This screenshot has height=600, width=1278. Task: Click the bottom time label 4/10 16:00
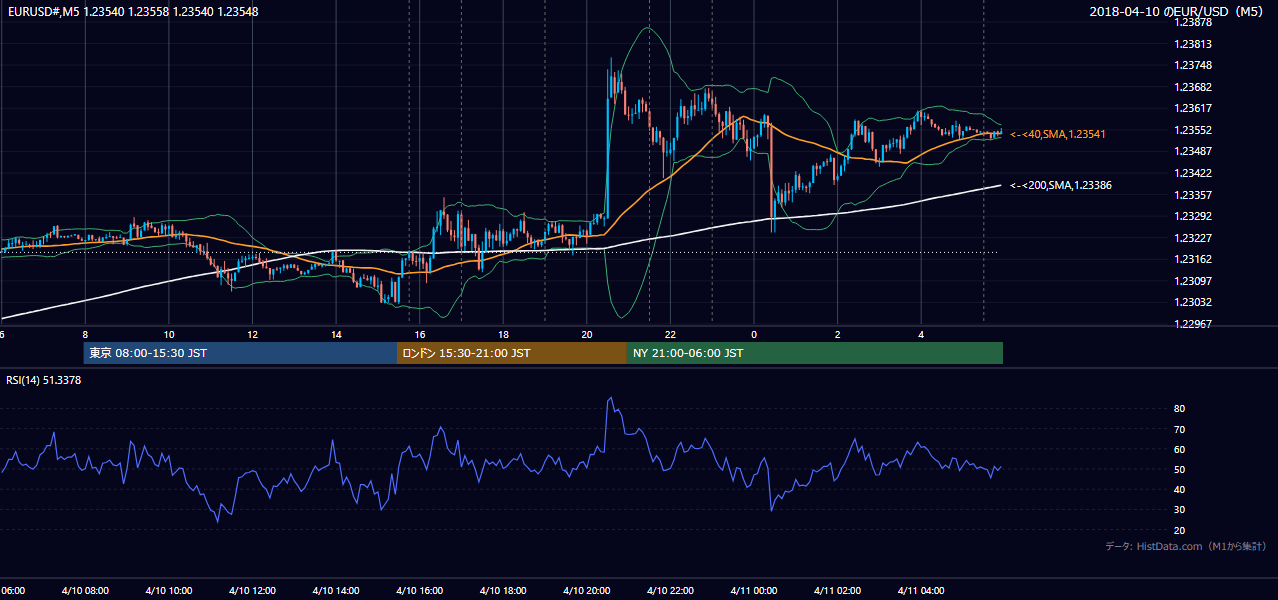pos(419,591)
